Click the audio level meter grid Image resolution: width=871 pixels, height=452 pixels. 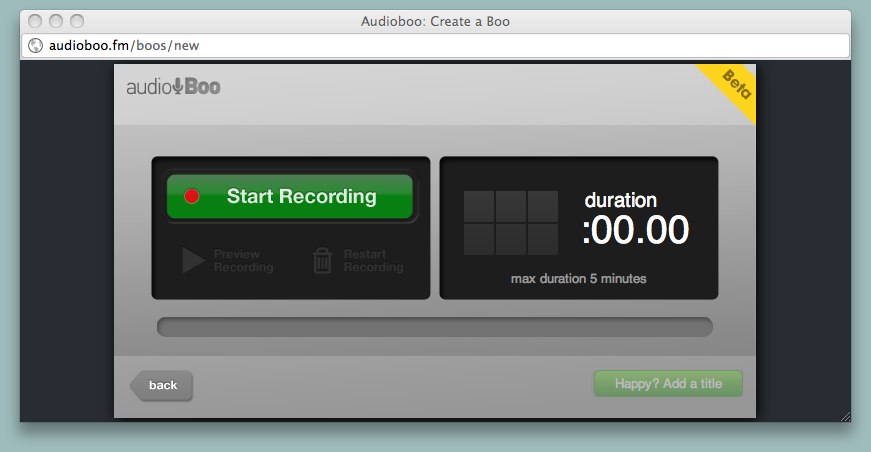pos(511,223)
